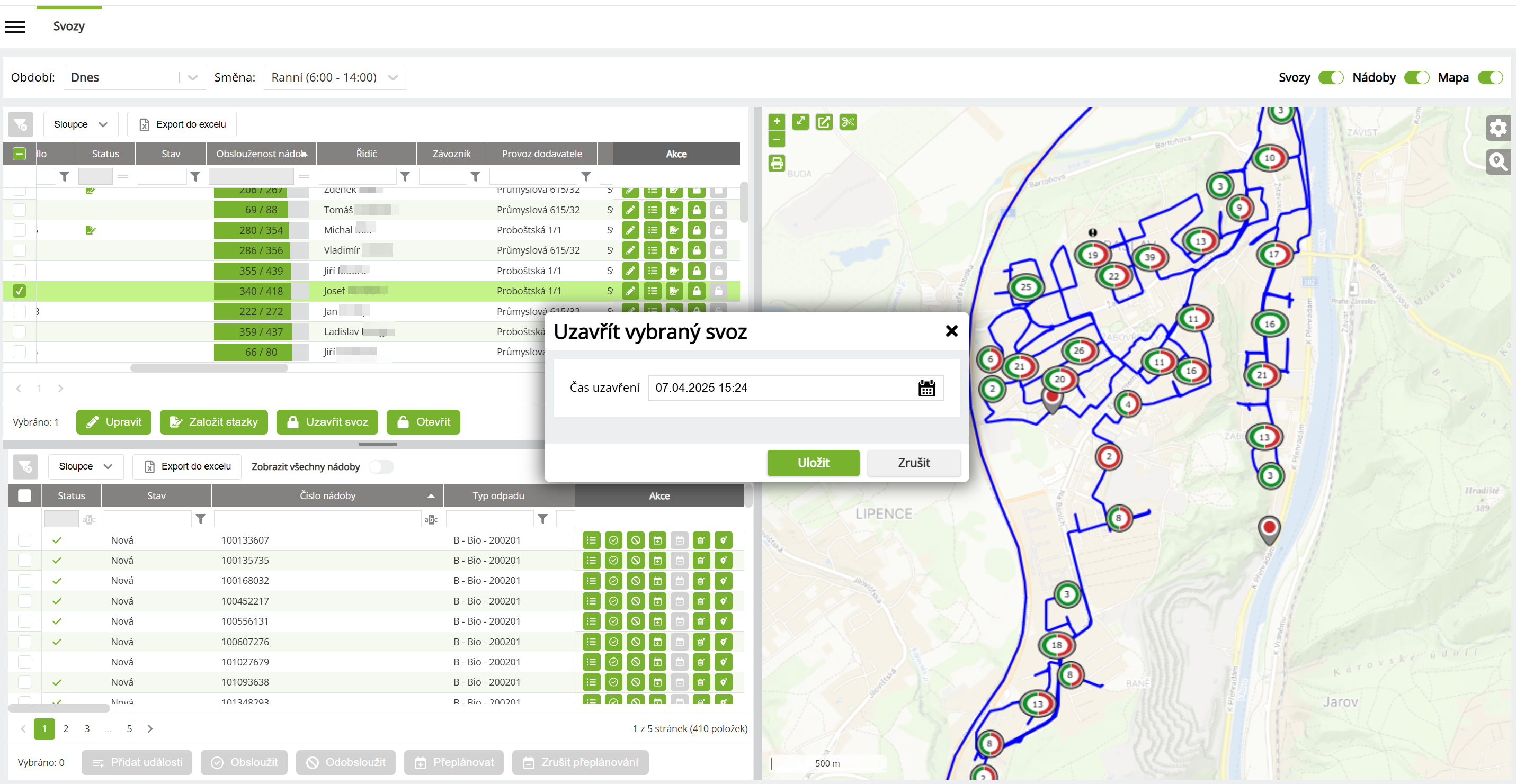Click the map search magnifier icon
The width and height of the screenshot is (1516, 784).
pyautogui.click(x=1498, y=162)
